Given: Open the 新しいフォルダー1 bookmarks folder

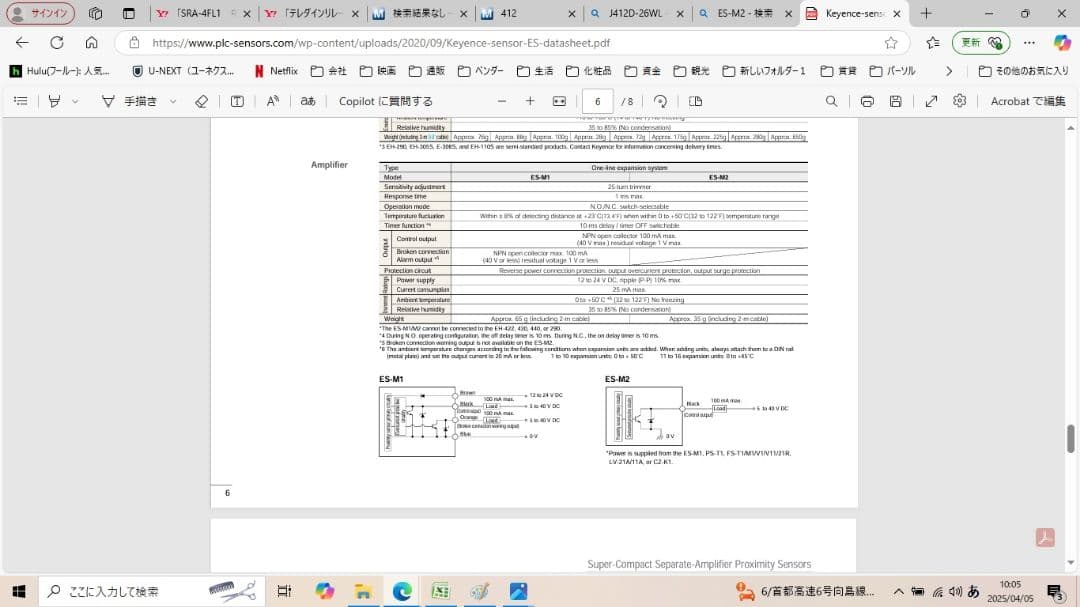Looking at the screenshot, I should (x=765, y=71).
